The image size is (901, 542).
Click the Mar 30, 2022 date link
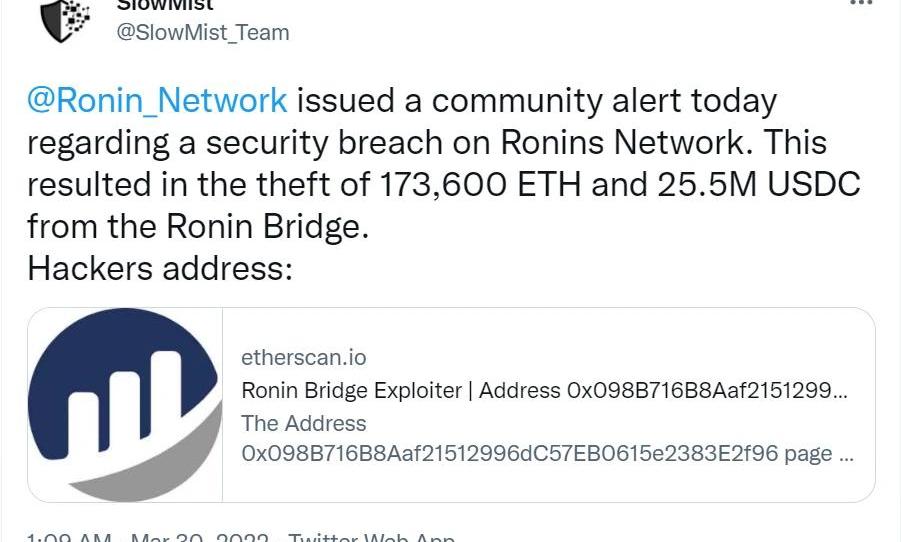tap(199, 538)
